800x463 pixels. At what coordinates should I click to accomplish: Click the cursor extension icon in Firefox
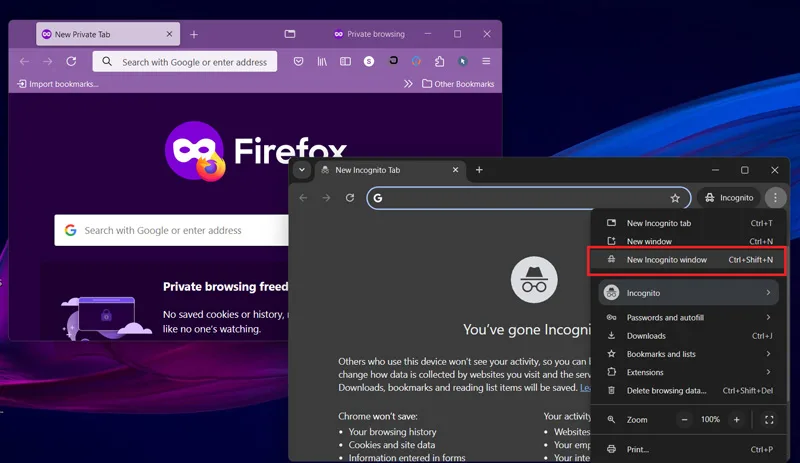click(463, 61)
